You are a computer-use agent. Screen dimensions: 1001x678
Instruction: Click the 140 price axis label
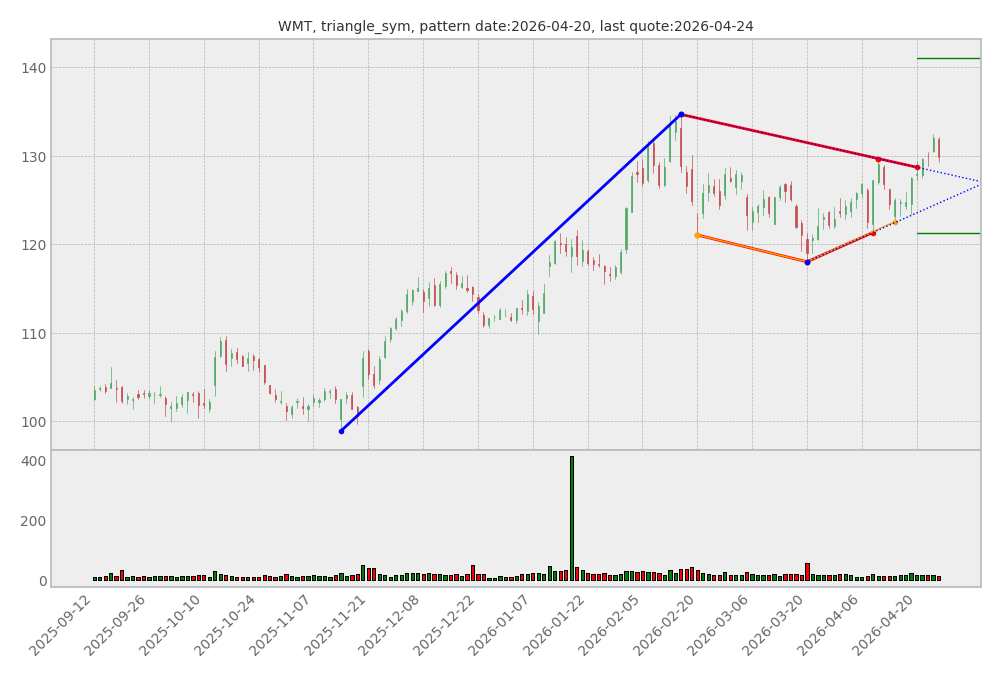coord(34,68)
